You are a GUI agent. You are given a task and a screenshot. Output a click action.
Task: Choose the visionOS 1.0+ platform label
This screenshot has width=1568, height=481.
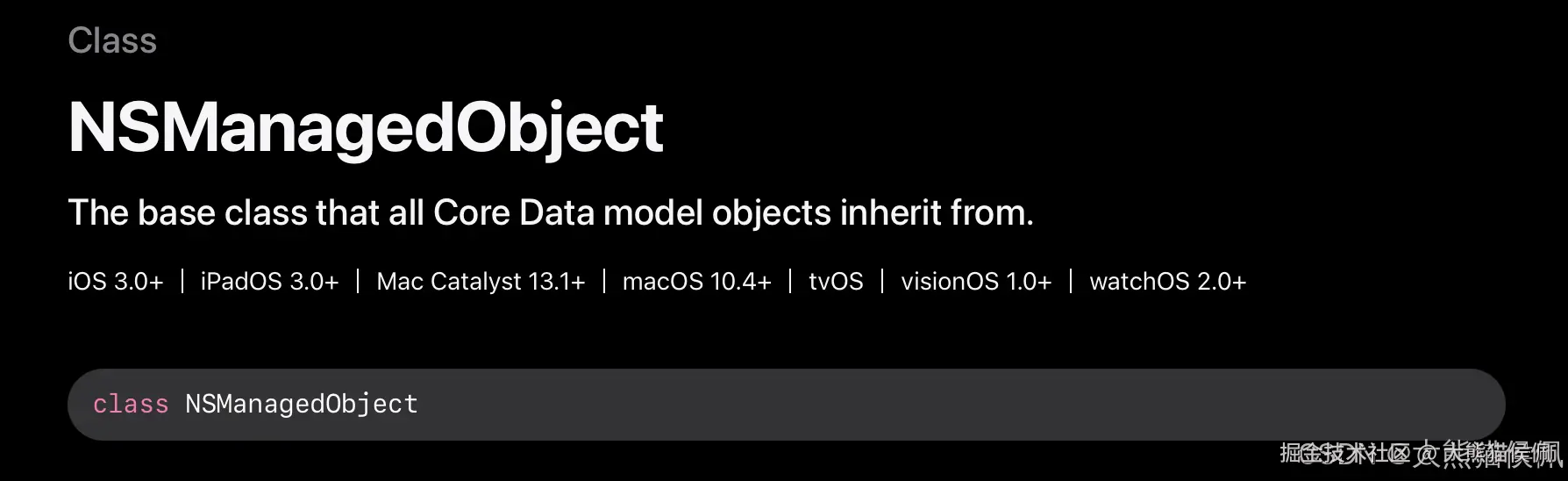(976, 282)
